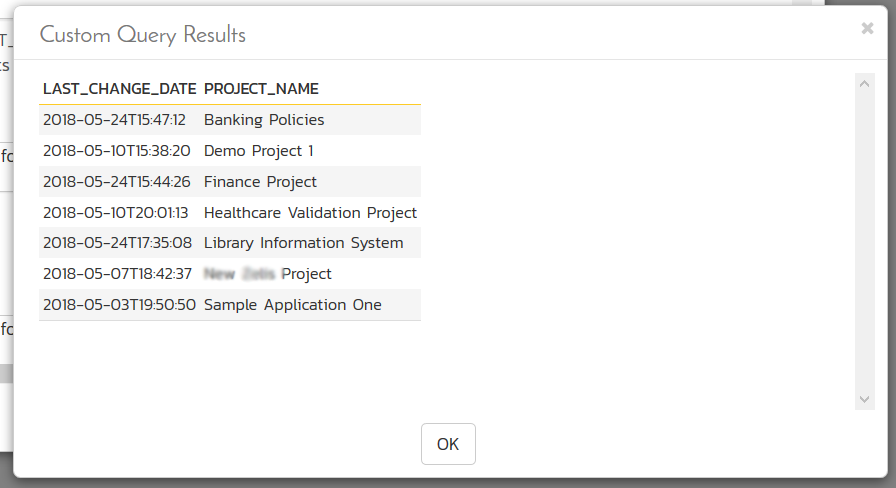Image resolution: width=896 pixels, height=488 pixels.
Task: Click the scrollbar up arrow in results
Action: pos(865,82)
